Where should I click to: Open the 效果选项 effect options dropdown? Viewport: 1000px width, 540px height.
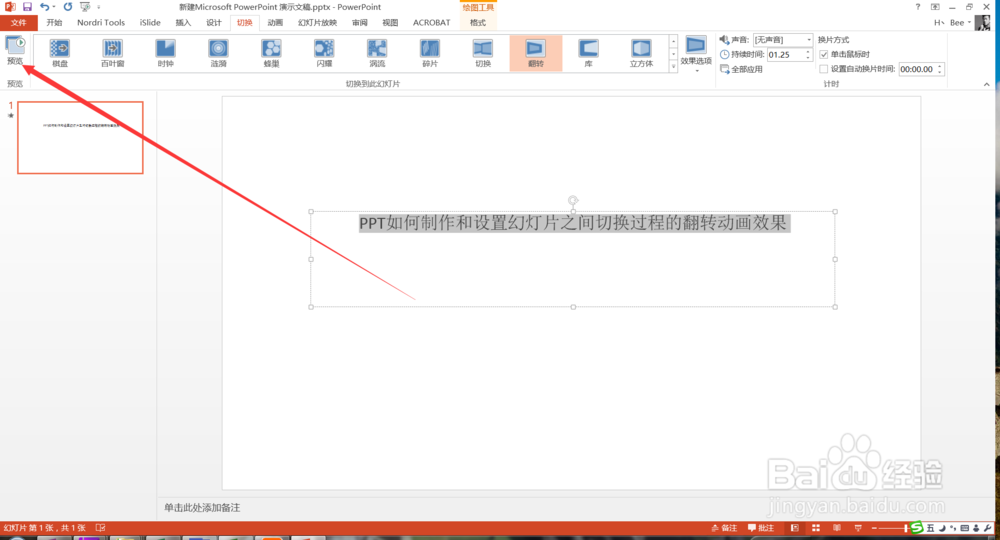coord(696,54)
